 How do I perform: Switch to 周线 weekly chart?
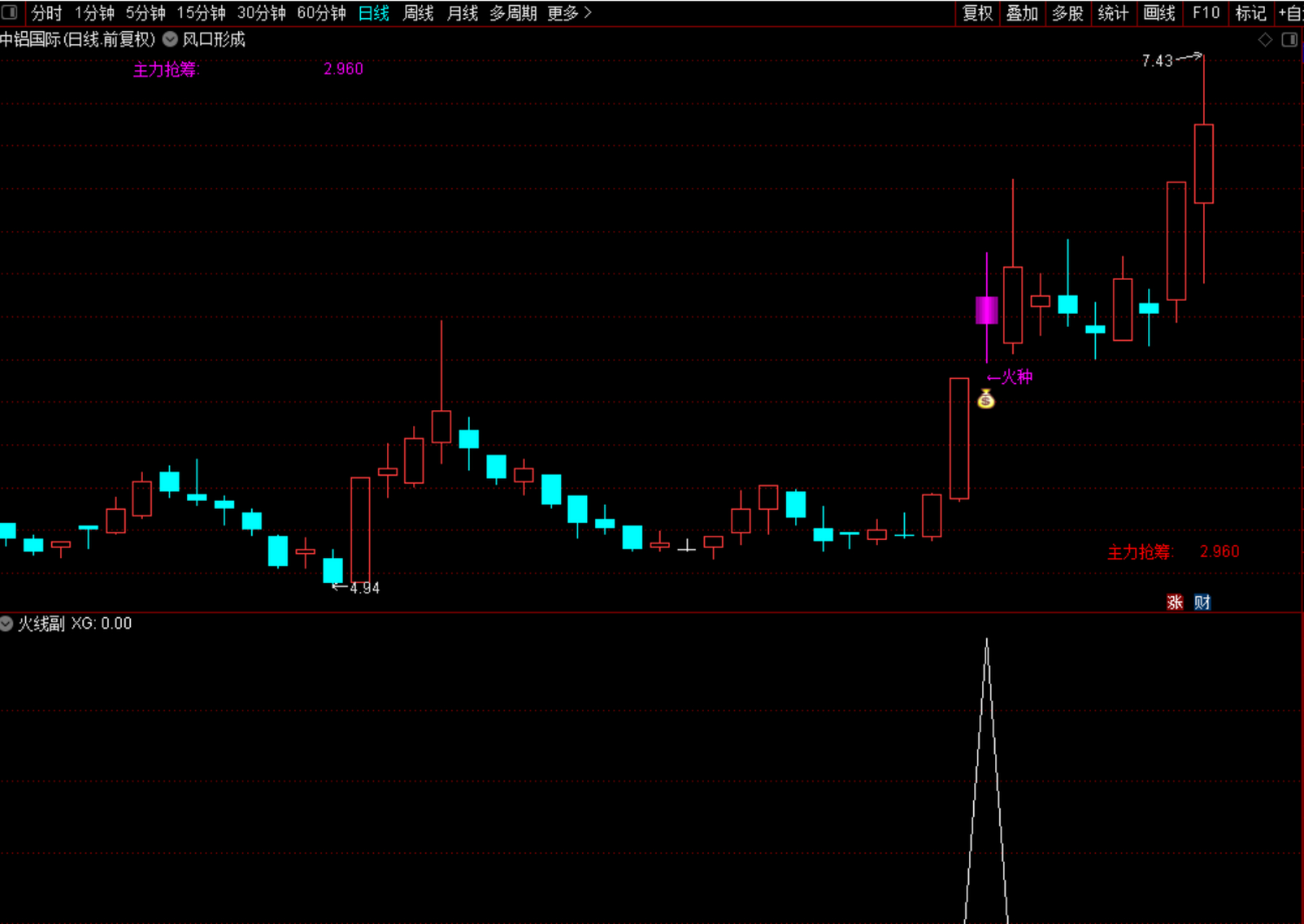(x=418, y=13)
